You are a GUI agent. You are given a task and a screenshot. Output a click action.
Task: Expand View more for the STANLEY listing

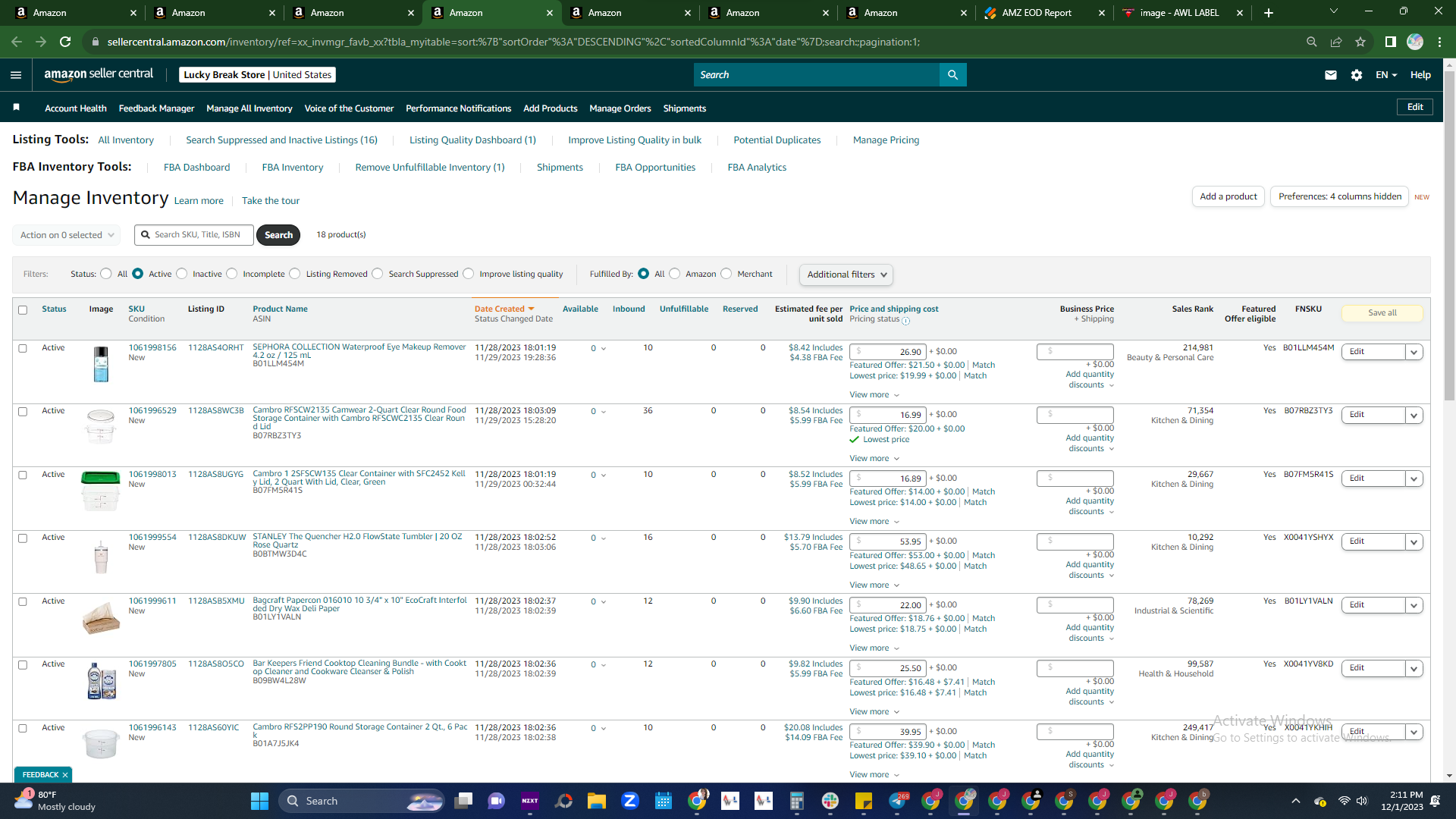tap(874, 585)
